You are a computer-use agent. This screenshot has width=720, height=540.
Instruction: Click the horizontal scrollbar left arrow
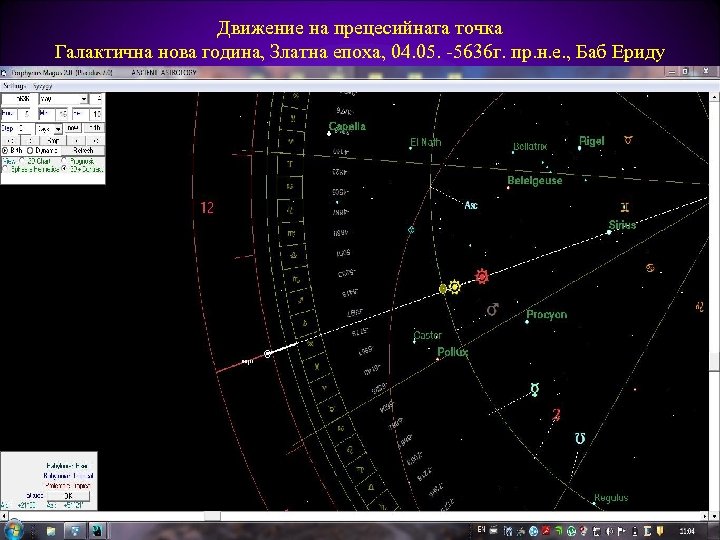[x=4, y=516]
